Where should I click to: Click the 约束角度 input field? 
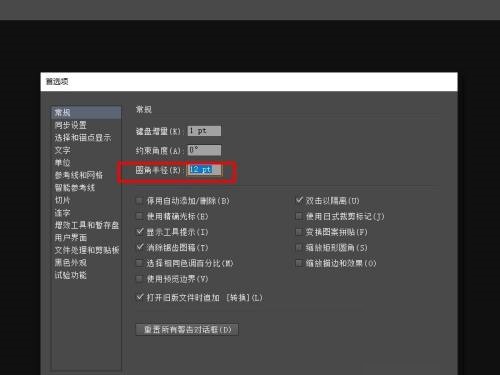(204, 150)
